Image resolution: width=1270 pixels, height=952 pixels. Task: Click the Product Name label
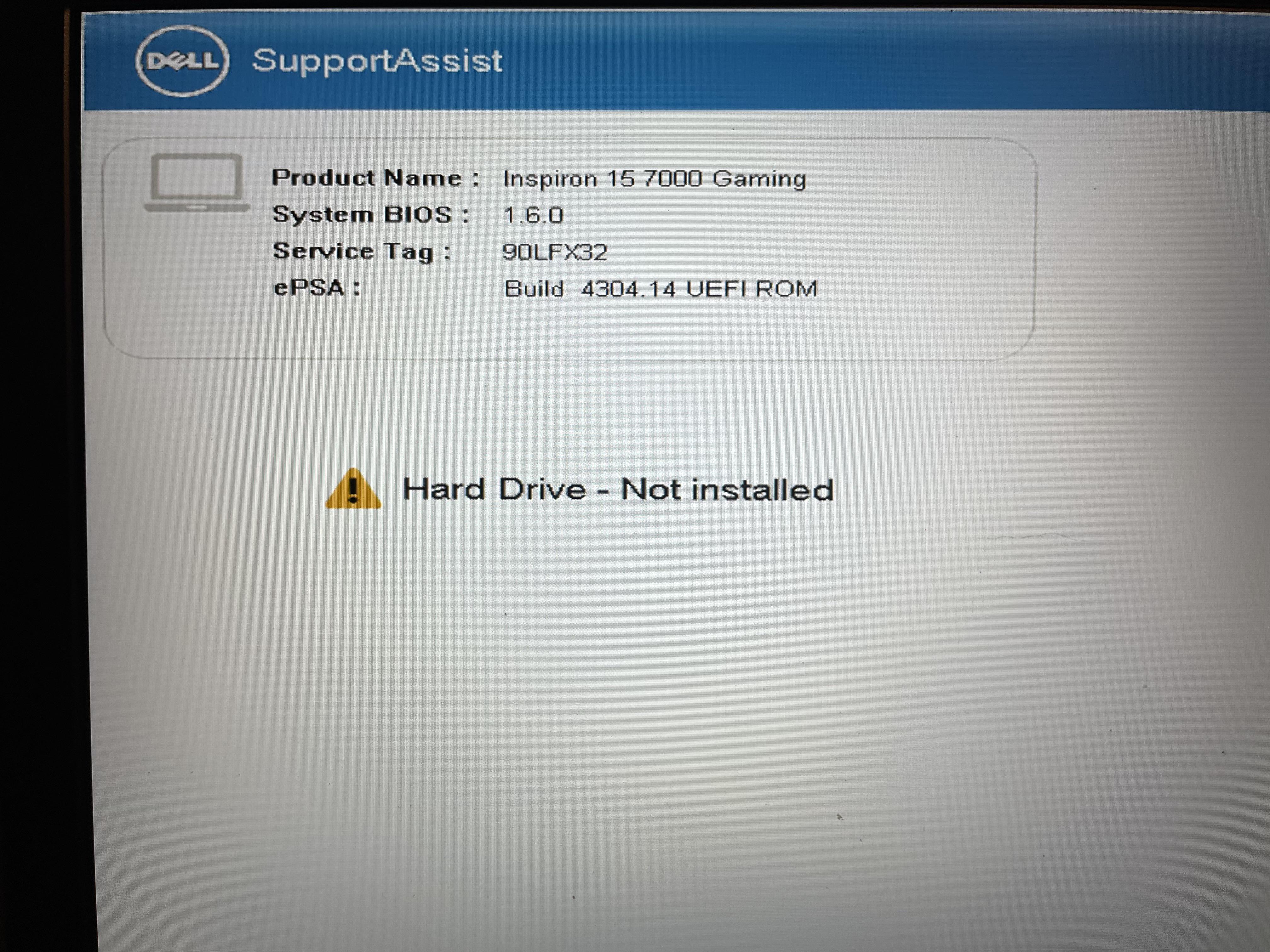[x=375, y=178]
